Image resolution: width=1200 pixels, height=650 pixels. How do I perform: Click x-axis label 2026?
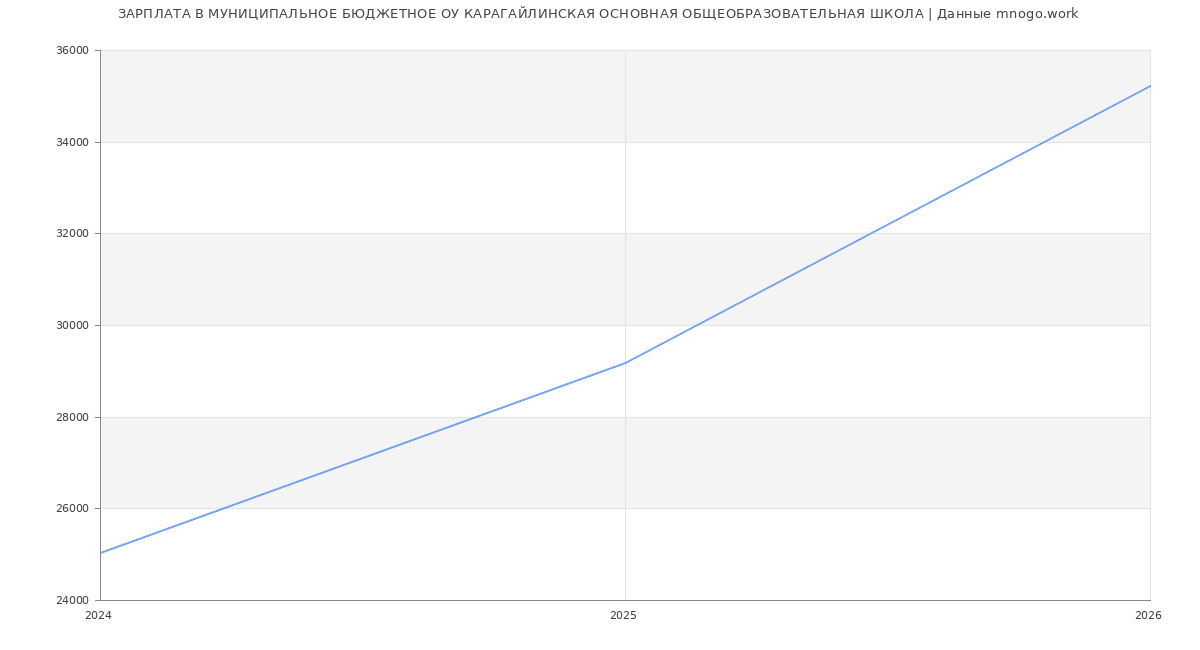(1148, 616)
